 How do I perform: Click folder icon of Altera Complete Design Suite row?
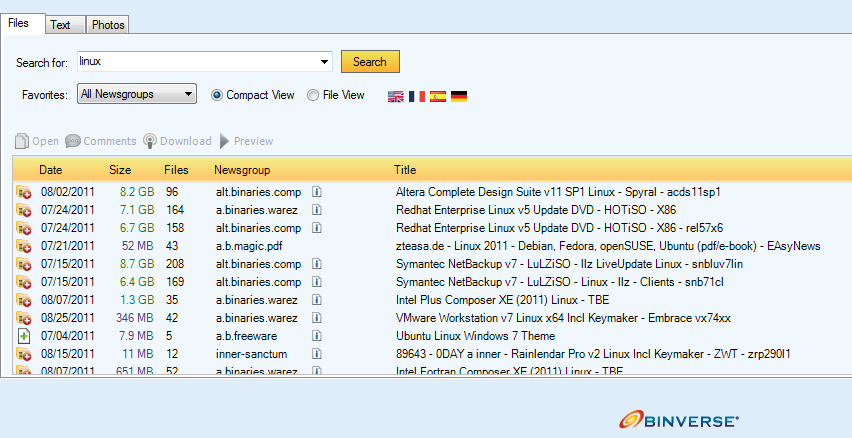[x=23, y=192]
